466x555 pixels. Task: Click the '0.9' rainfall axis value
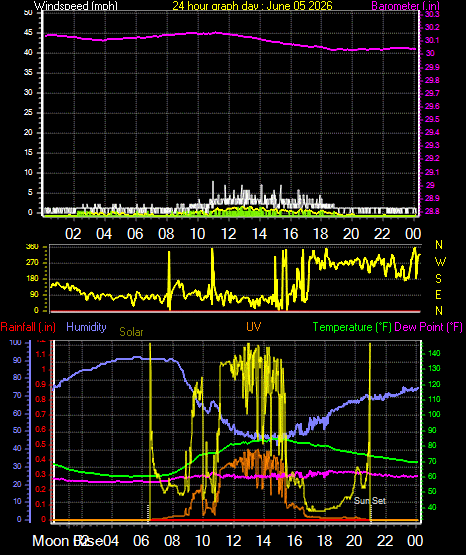pos(40,384)
